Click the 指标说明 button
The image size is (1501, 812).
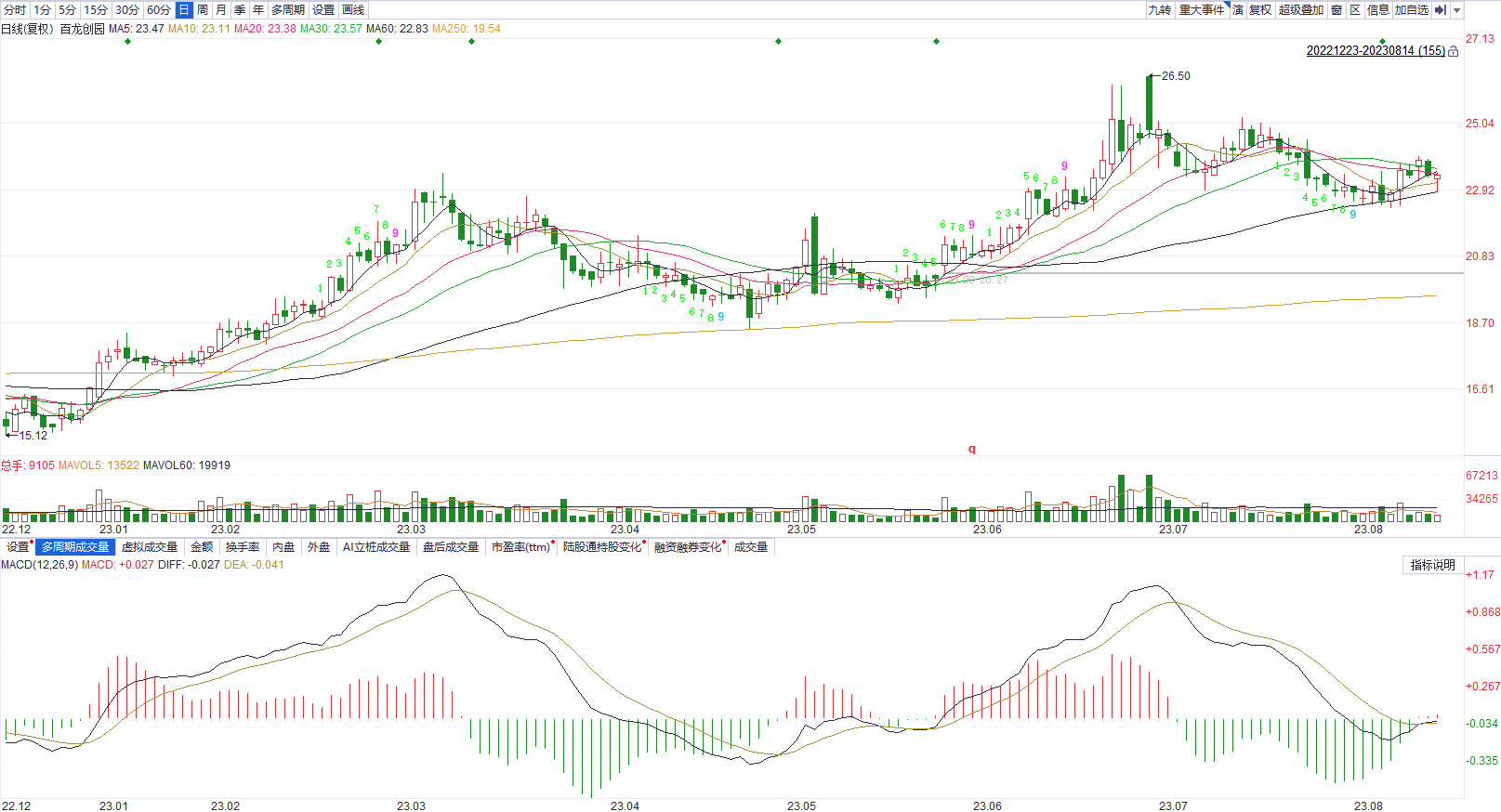1432,565
